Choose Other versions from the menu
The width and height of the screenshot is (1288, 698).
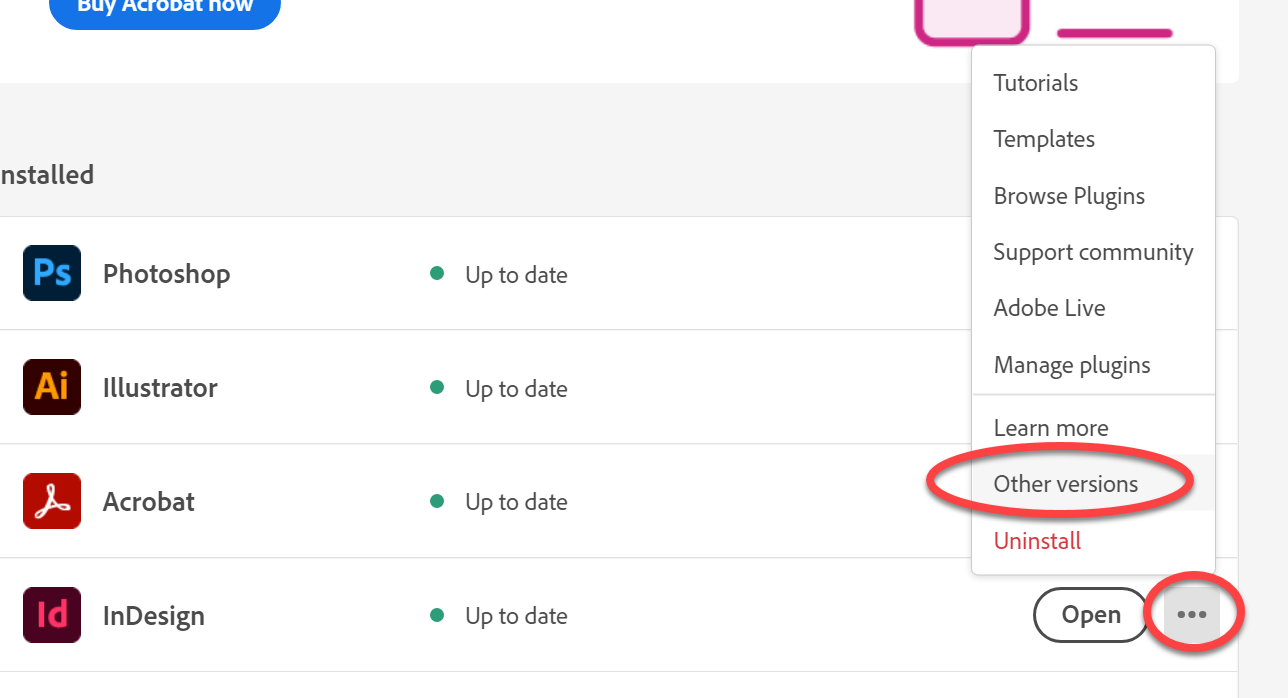pos(1065,484)
